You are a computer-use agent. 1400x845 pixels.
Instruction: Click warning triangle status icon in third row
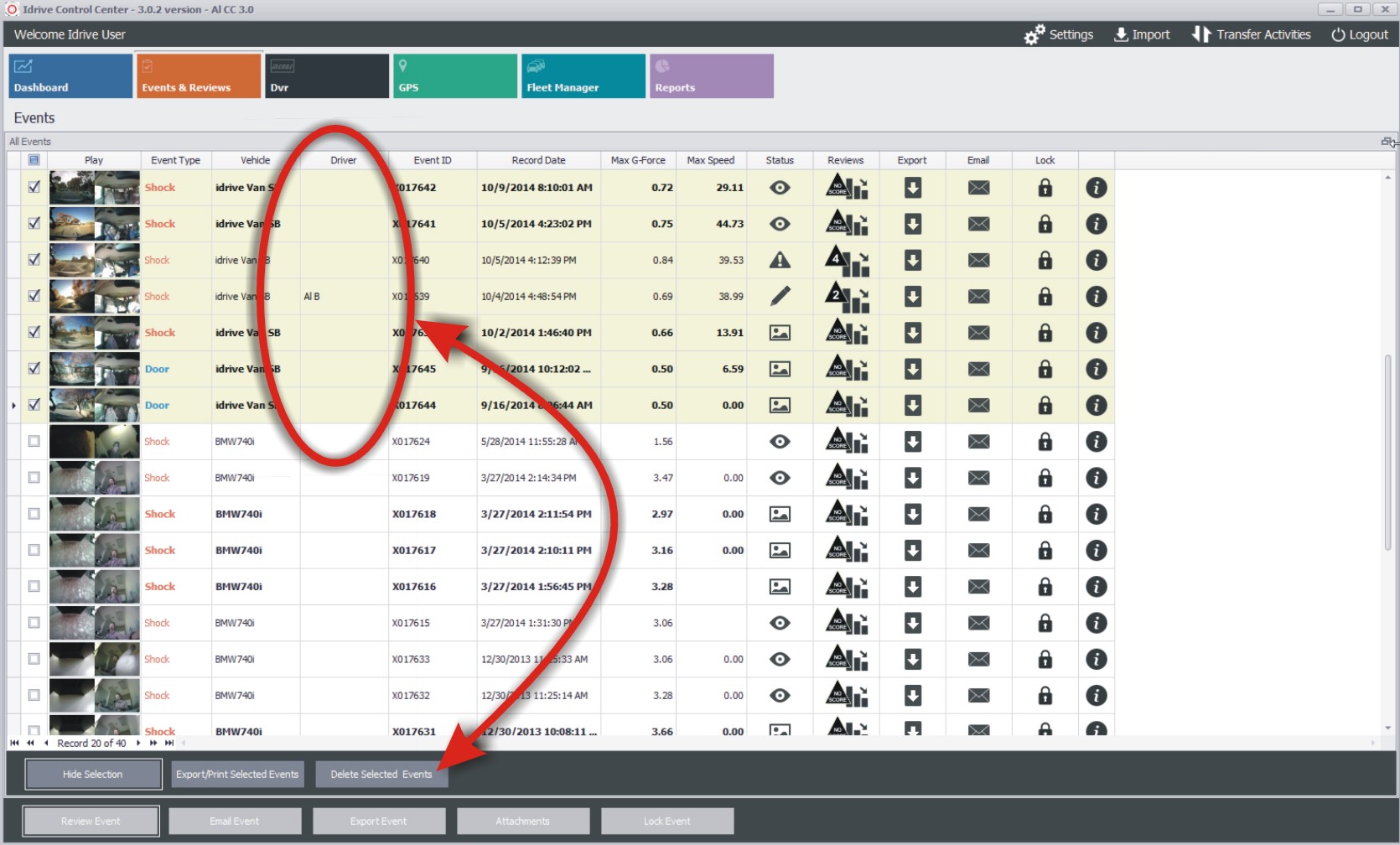click(x=780, y=261)
